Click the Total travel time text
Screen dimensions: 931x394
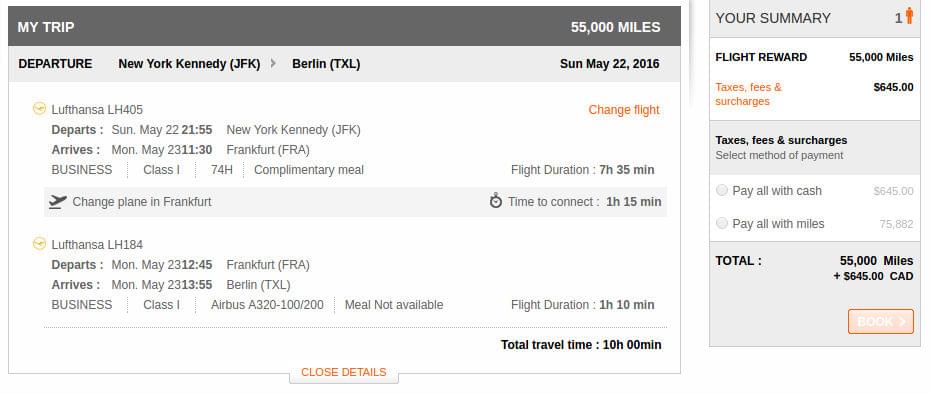point(581,345)
